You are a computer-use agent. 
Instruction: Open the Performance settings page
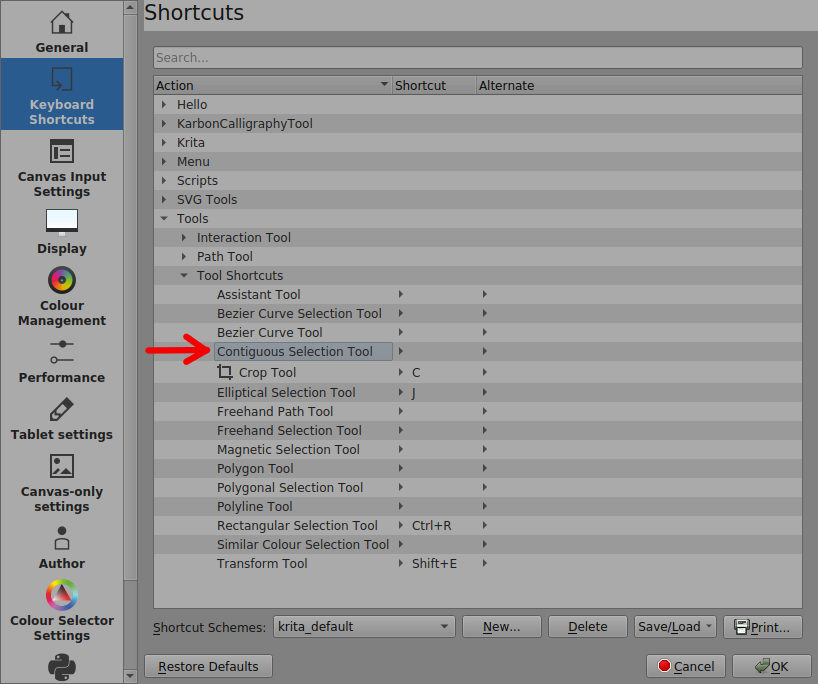coord(62,362)
